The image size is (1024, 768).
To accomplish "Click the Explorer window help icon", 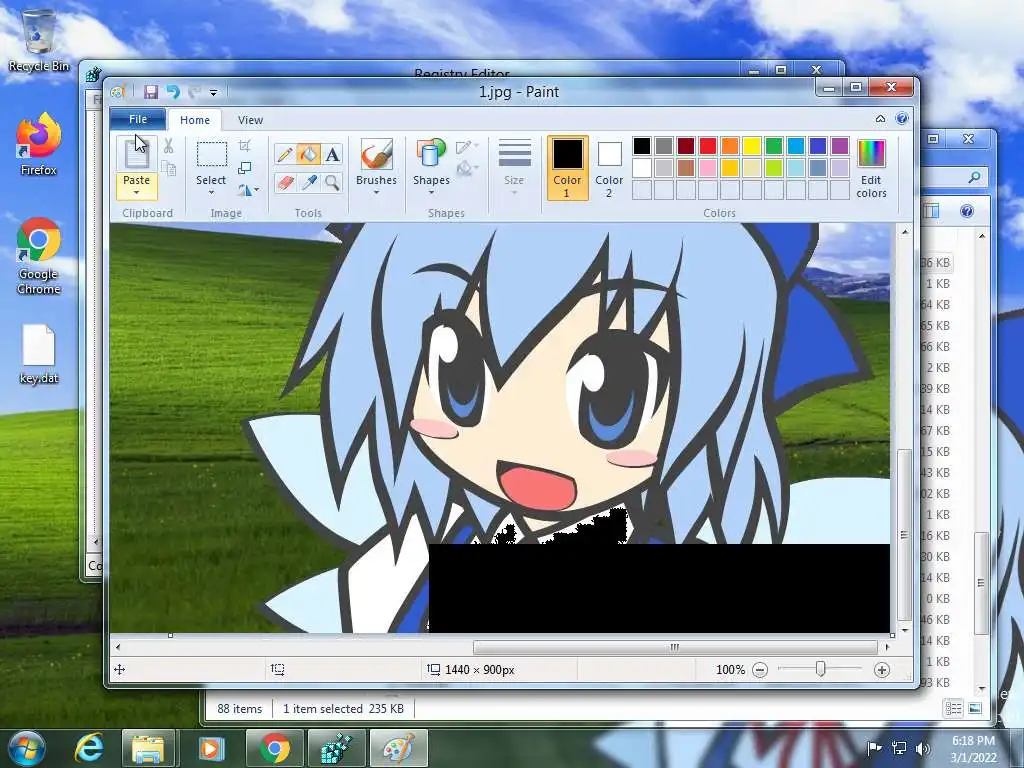I will coord(967,211).
